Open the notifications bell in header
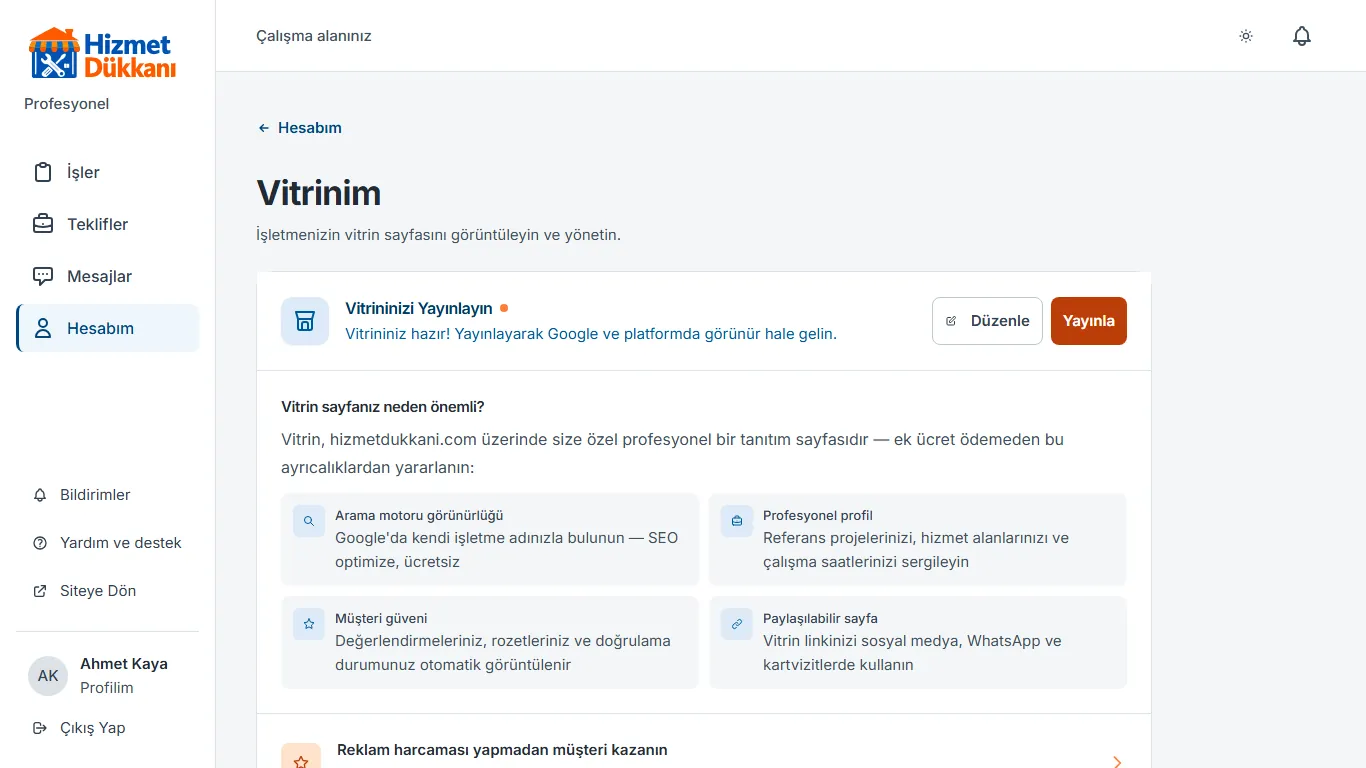 (1302, 36)
